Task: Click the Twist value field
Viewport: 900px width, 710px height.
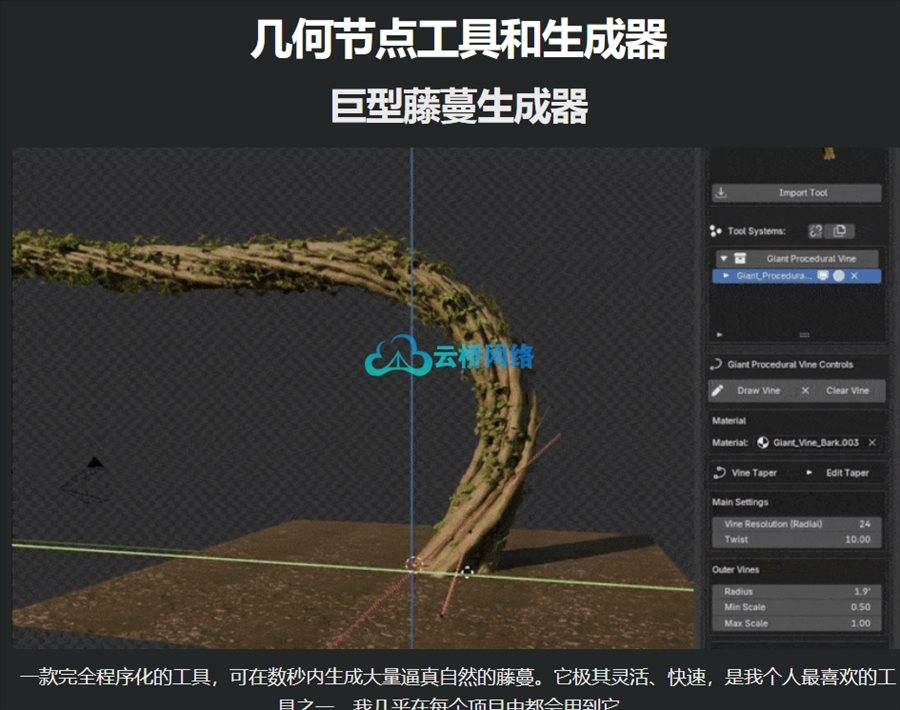Action: pyautogui.click(x=797, y=539)
